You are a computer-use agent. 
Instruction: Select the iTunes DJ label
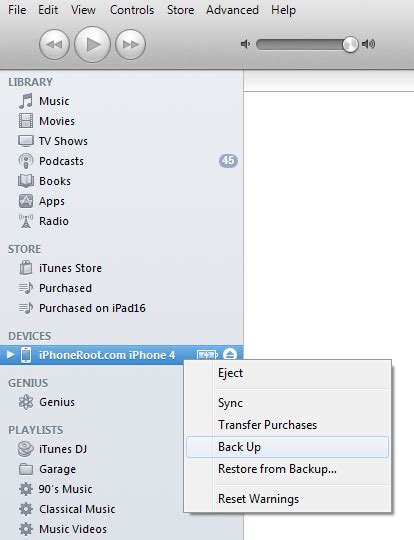pyautogui.click(x=63, y=449)
